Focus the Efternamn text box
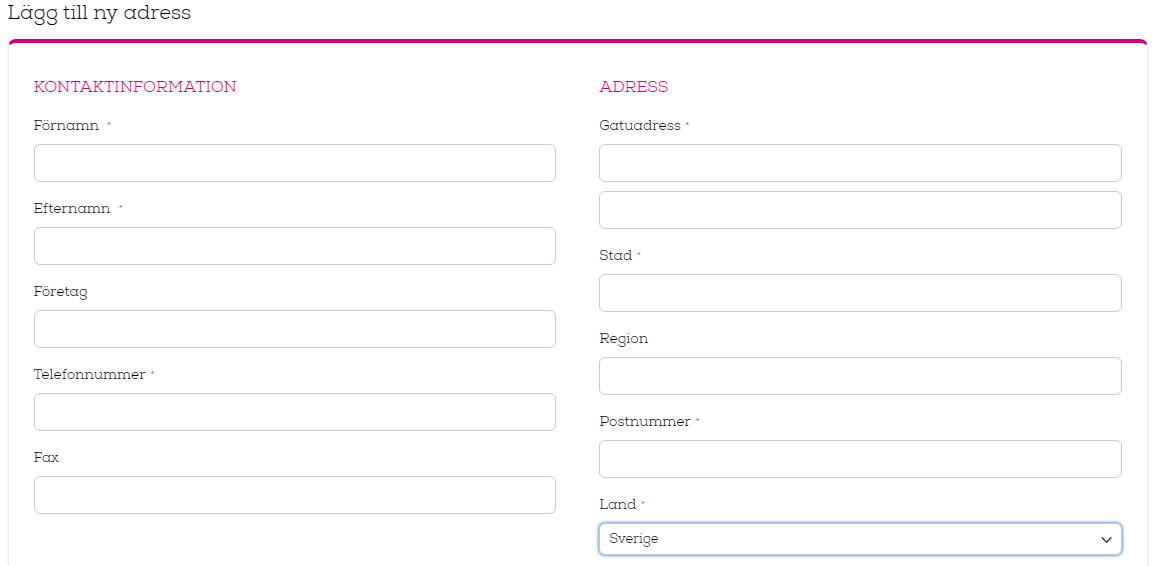Image resolution: width=1155 pixels, height=566 pixels. coord(295,246)
